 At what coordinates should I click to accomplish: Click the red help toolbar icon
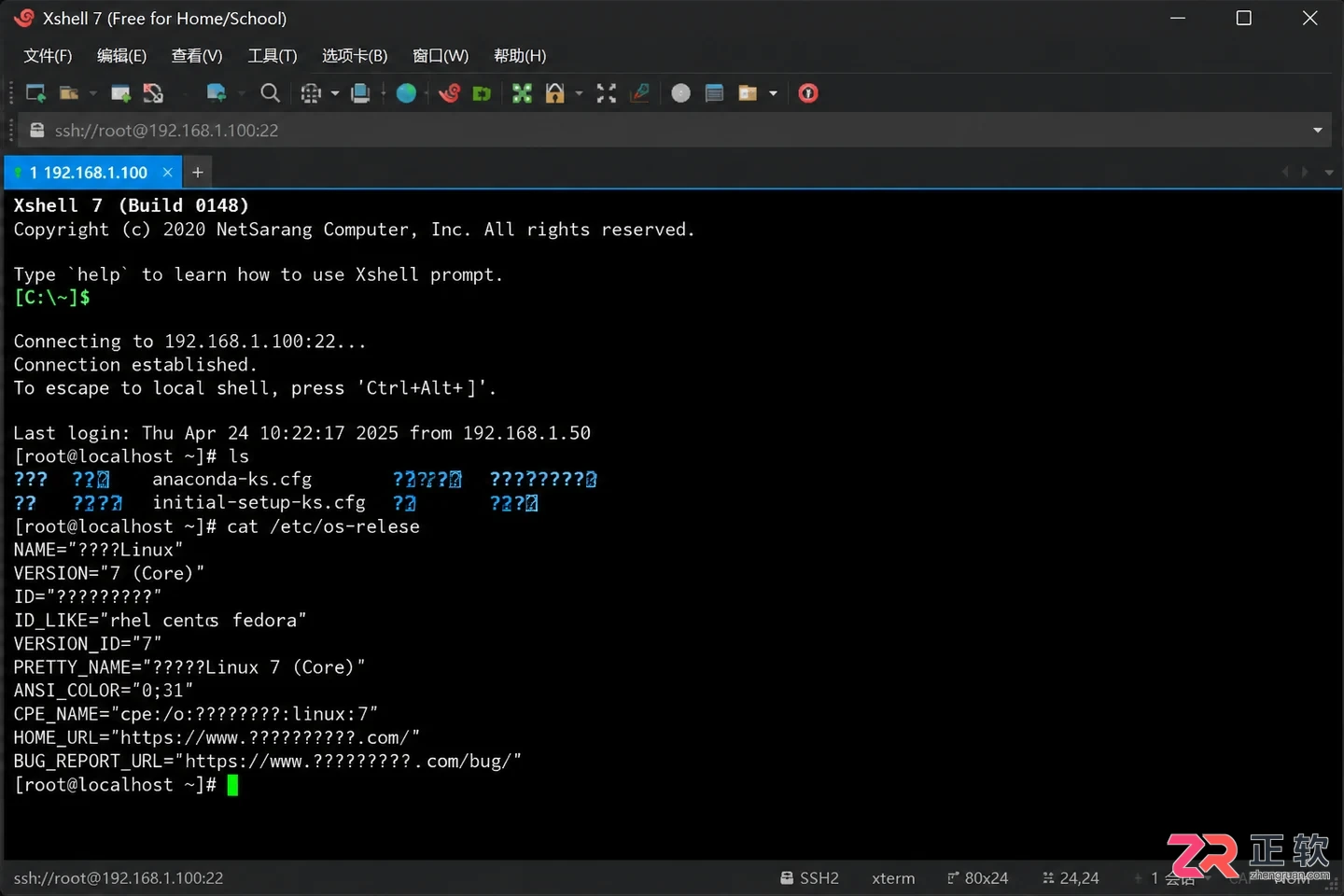point(808,92)
